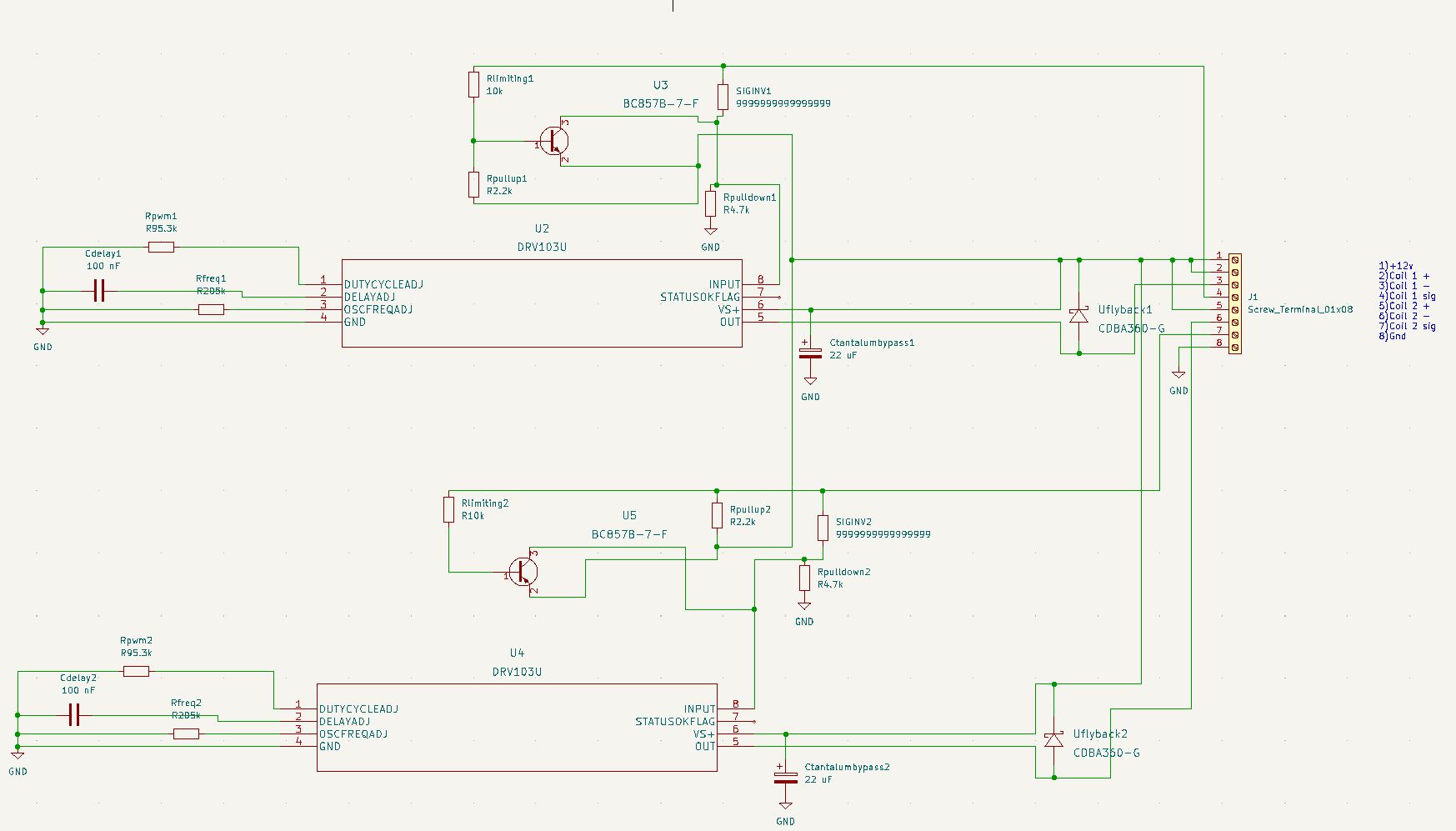1456x831 pixels.
Task: Select the Cdelay2 capacitor symbol
Action: tap(74, 715)
